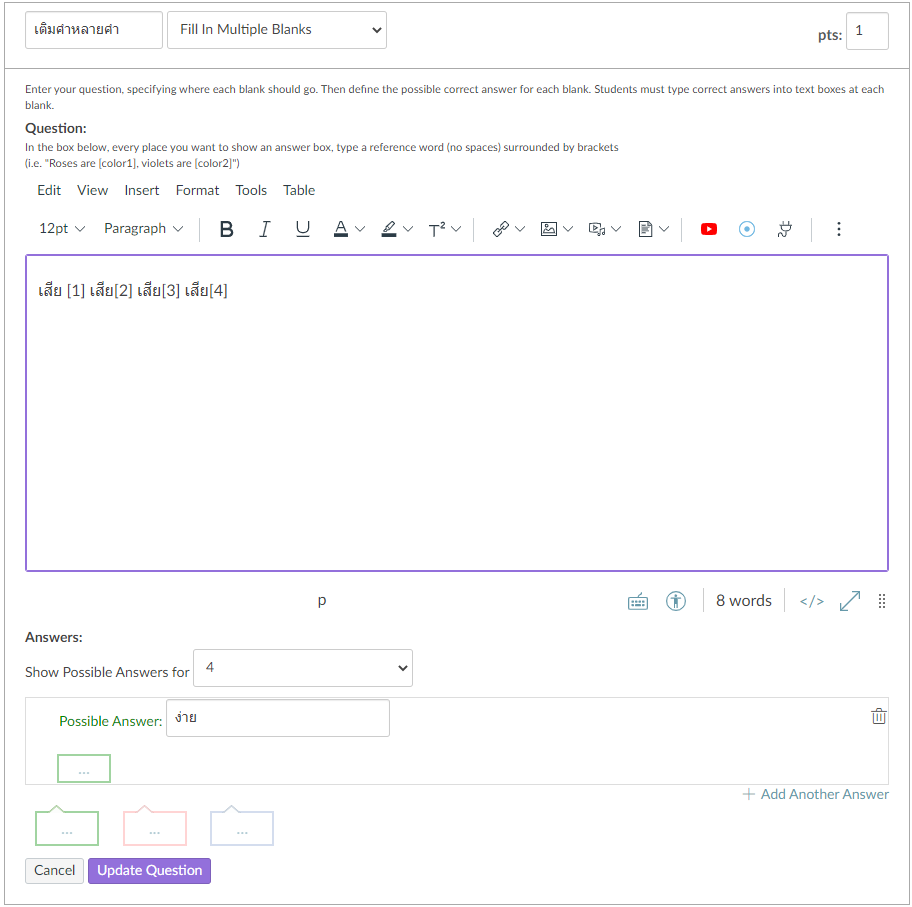Expand editor to fullscreen
Image resolution: width=912 pixels, height=907 pixels.
pos(850,601)
